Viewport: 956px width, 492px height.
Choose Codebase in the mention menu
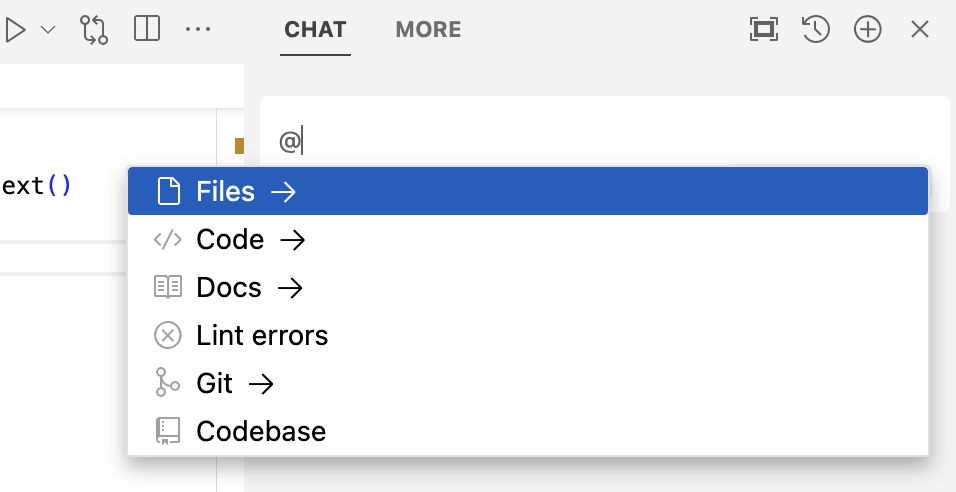261,432
